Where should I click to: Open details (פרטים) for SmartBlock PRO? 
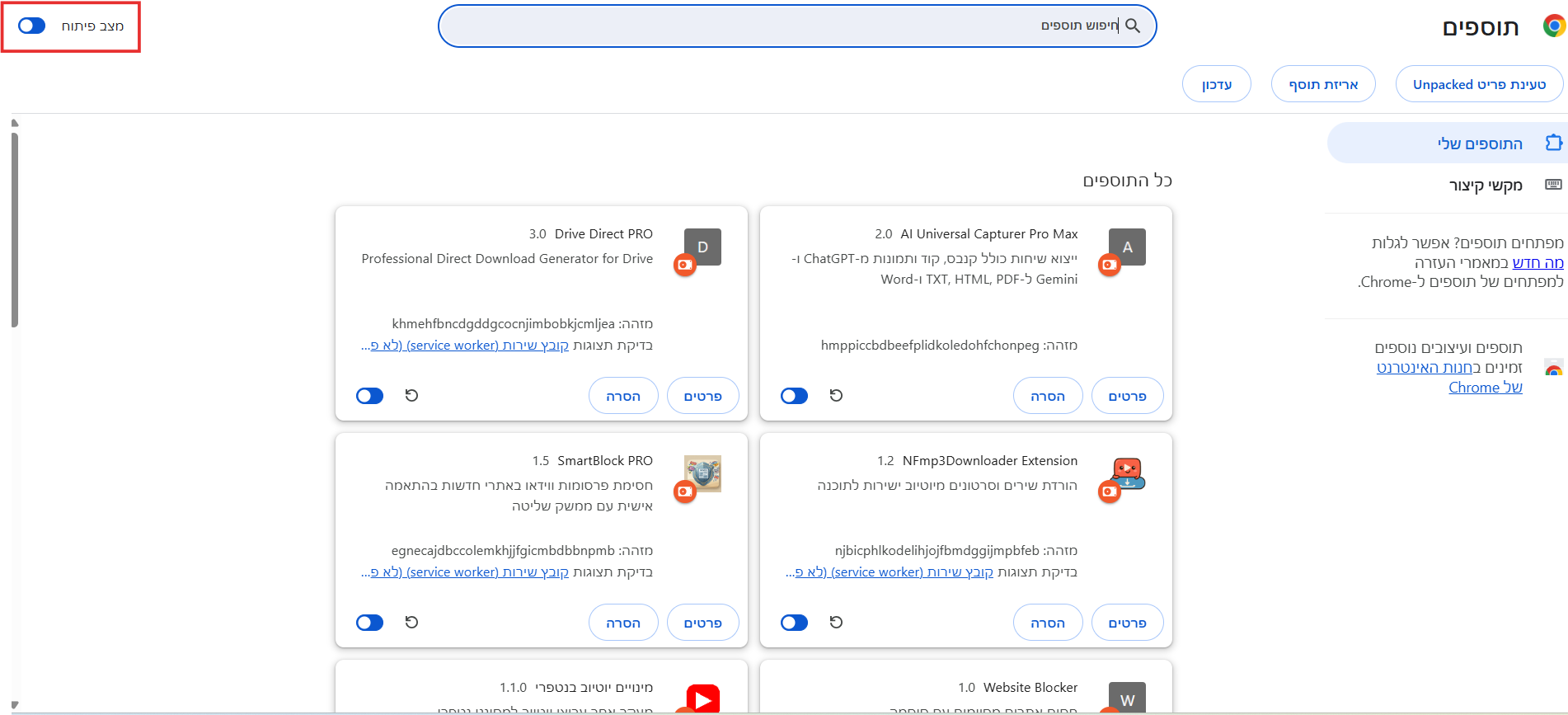click(x=702, y=623)
